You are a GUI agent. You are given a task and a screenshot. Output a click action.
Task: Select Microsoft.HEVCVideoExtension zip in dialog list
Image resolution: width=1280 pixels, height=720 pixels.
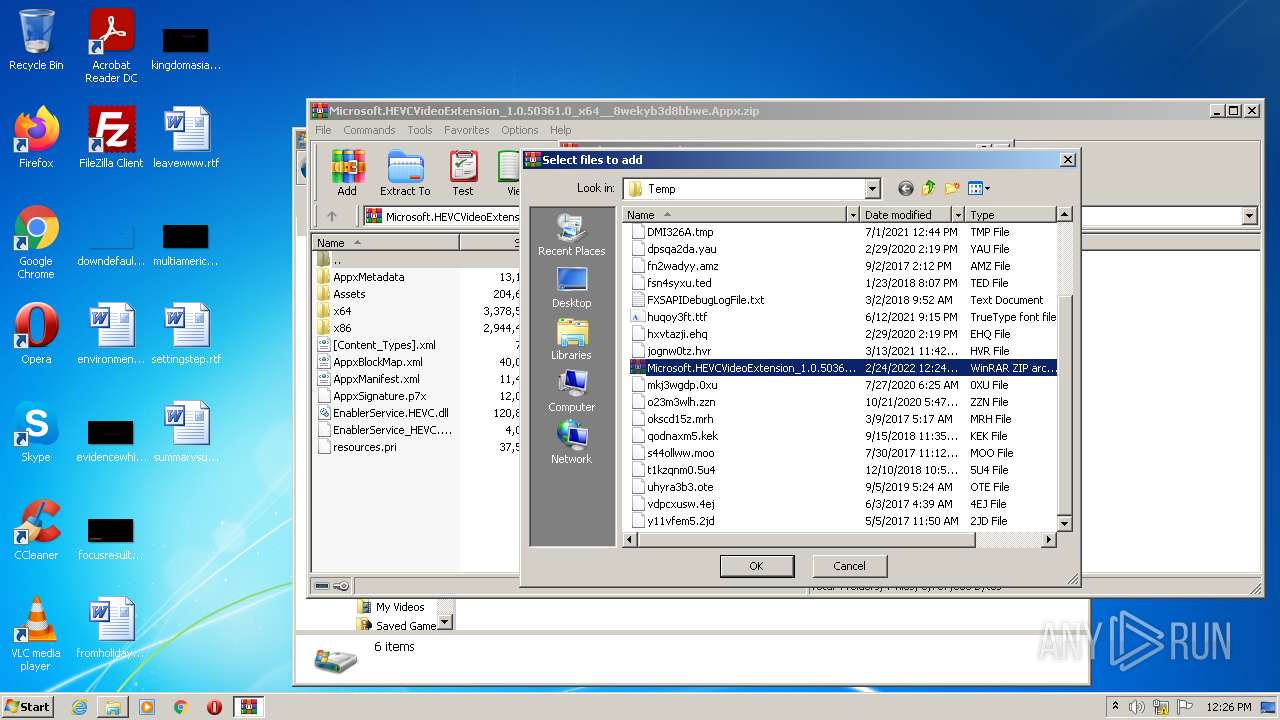[x=843, y=368]
